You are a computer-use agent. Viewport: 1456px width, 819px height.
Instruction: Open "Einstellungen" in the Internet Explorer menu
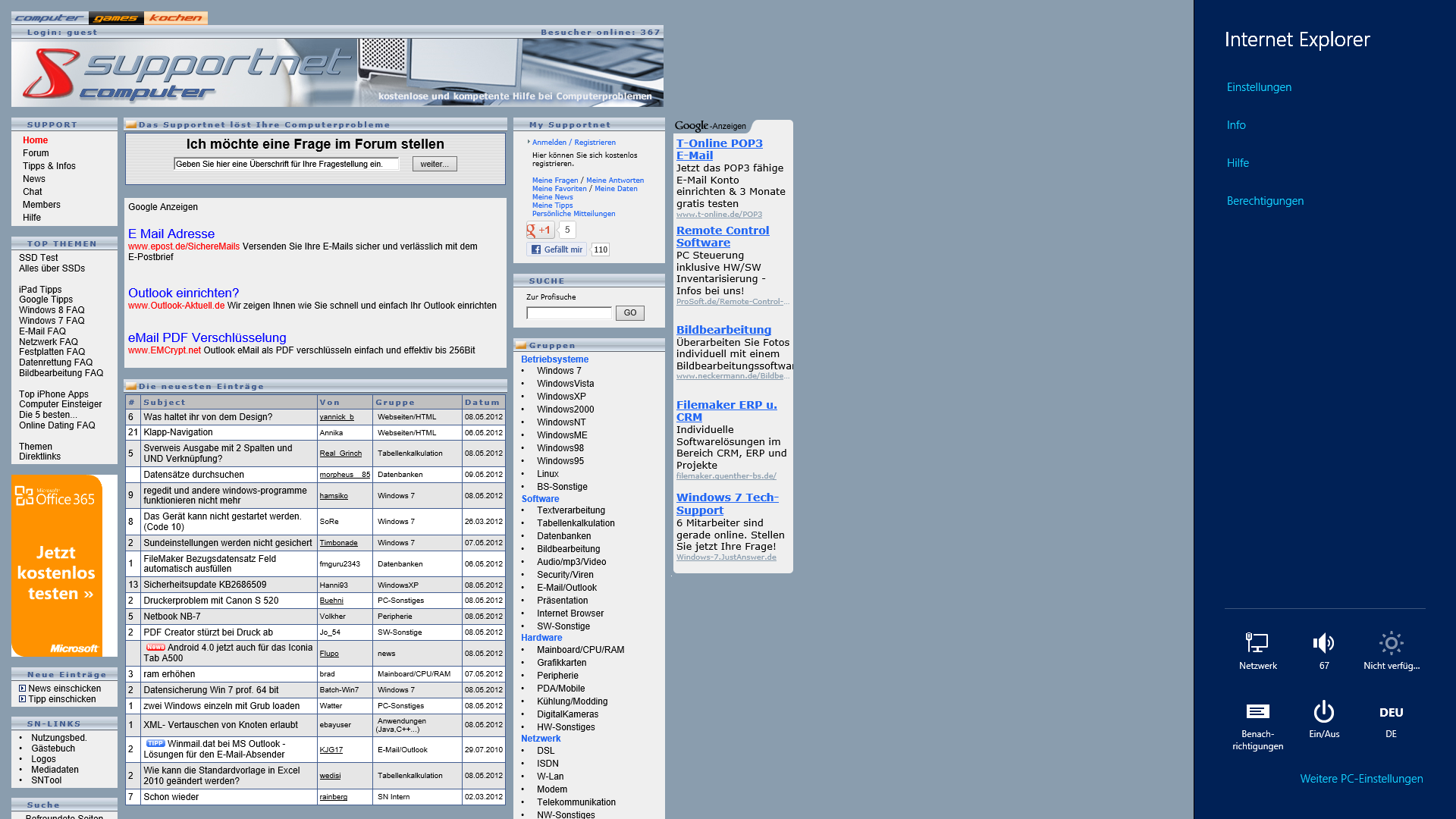(x=1259, y=86)
